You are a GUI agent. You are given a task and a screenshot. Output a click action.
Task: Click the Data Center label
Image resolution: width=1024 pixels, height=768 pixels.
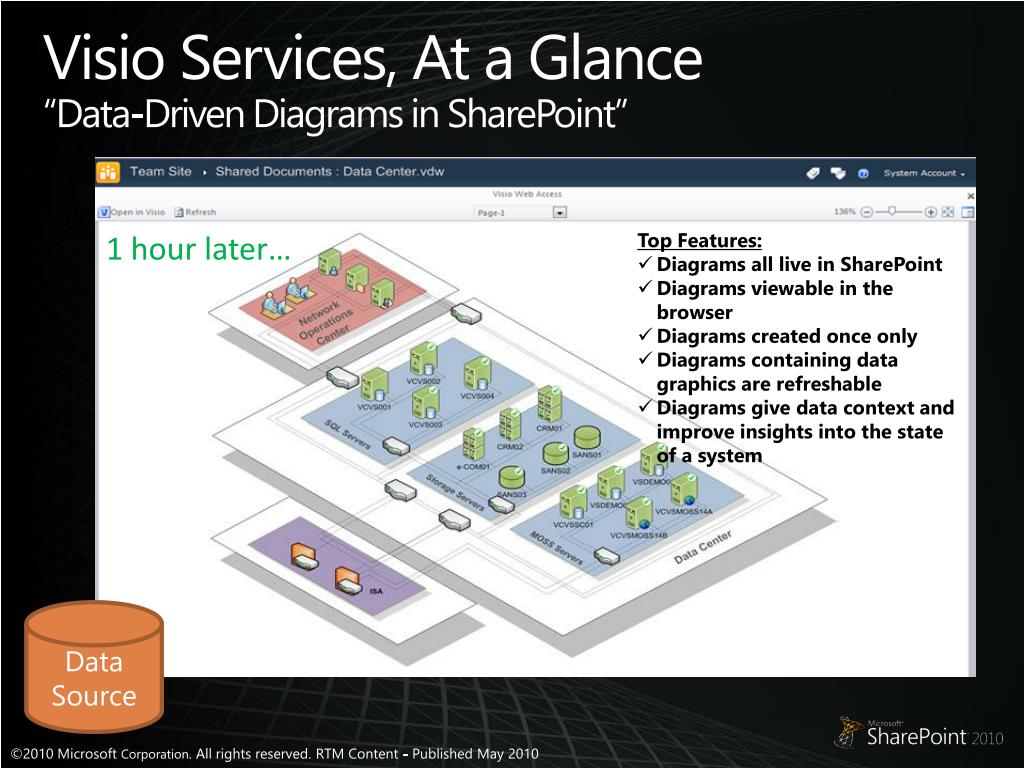pos(703,547)
